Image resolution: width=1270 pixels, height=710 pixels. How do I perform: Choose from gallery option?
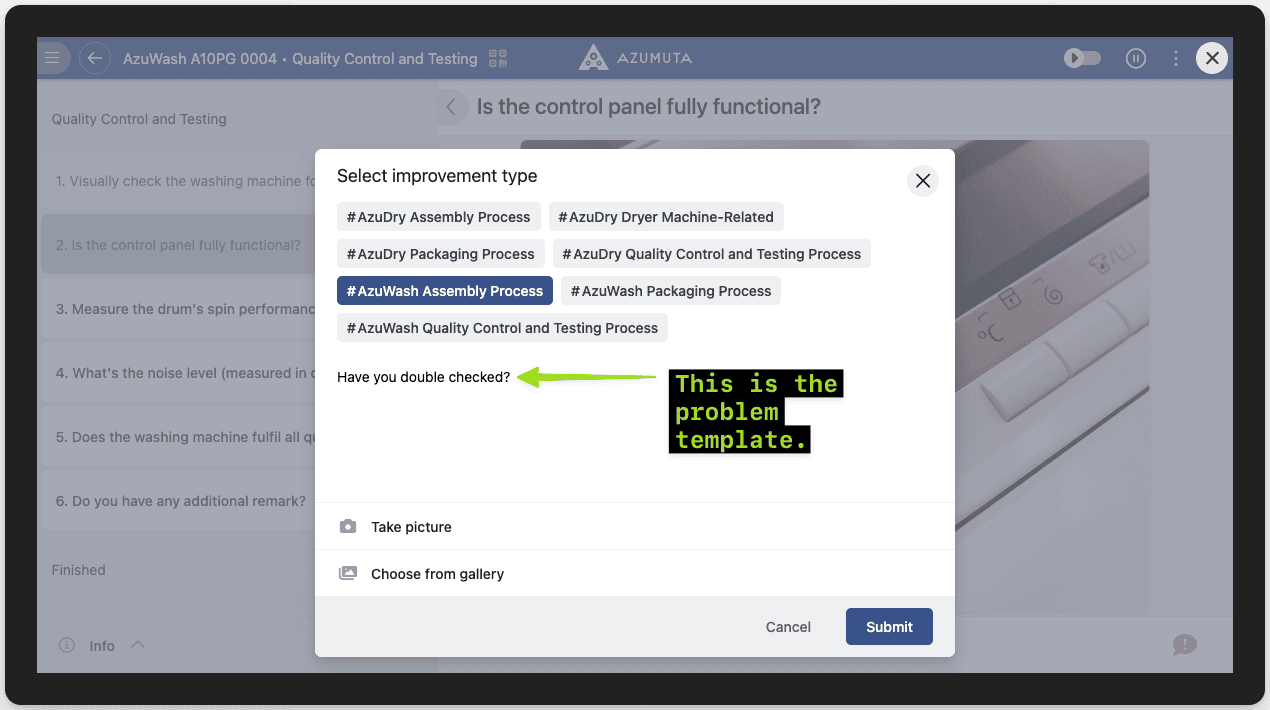(437, 574)
